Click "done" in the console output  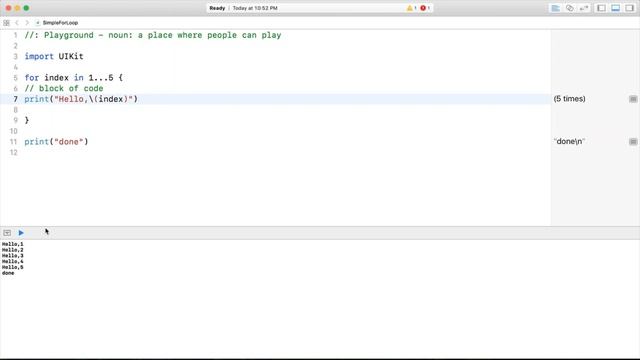[8, 273]
